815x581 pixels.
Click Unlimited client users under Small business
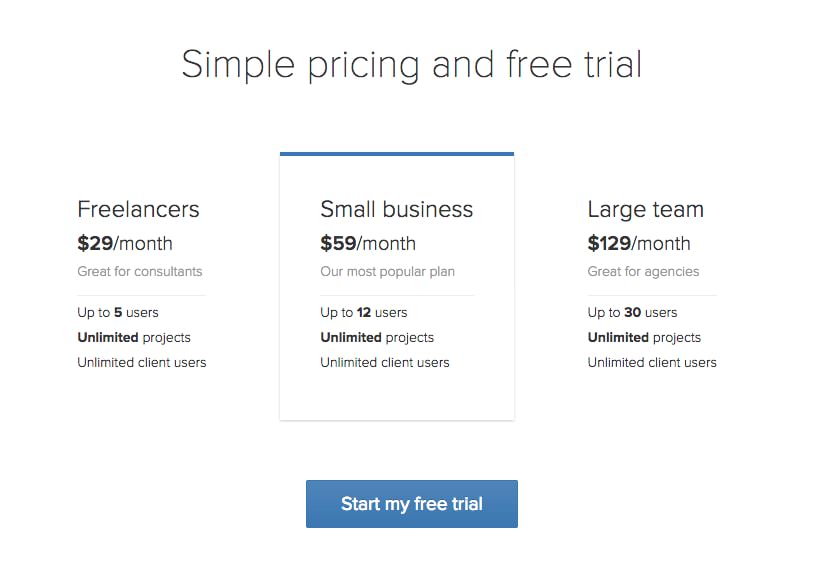tap(385, 362)
